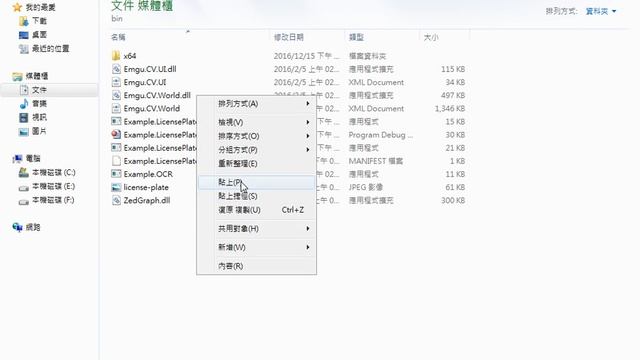Click the x64 folder icon
Image resolution: width=640 pixels, height=360 pixels.
116,56
